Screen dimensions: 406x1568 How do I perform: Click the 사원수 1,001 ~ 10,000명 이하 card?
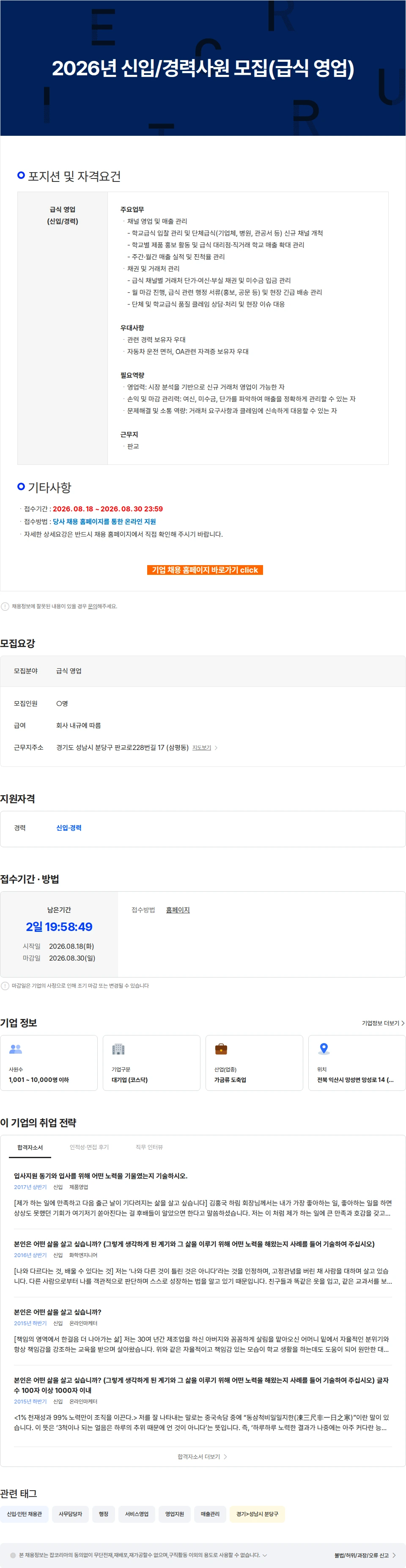(x=49, y=1063)
